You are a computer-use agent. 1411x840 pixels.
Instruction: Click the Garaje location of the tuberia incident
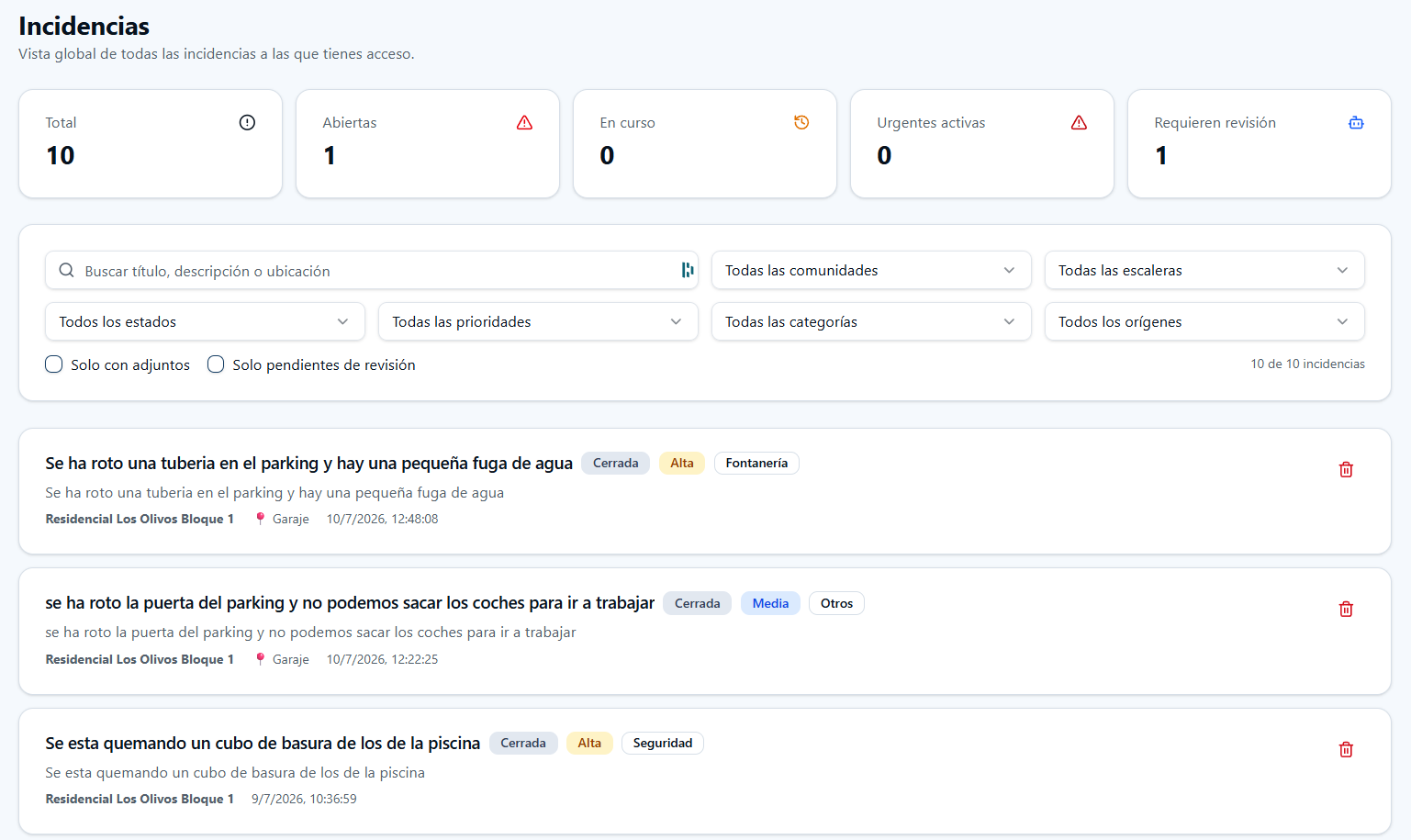[290, 519]
